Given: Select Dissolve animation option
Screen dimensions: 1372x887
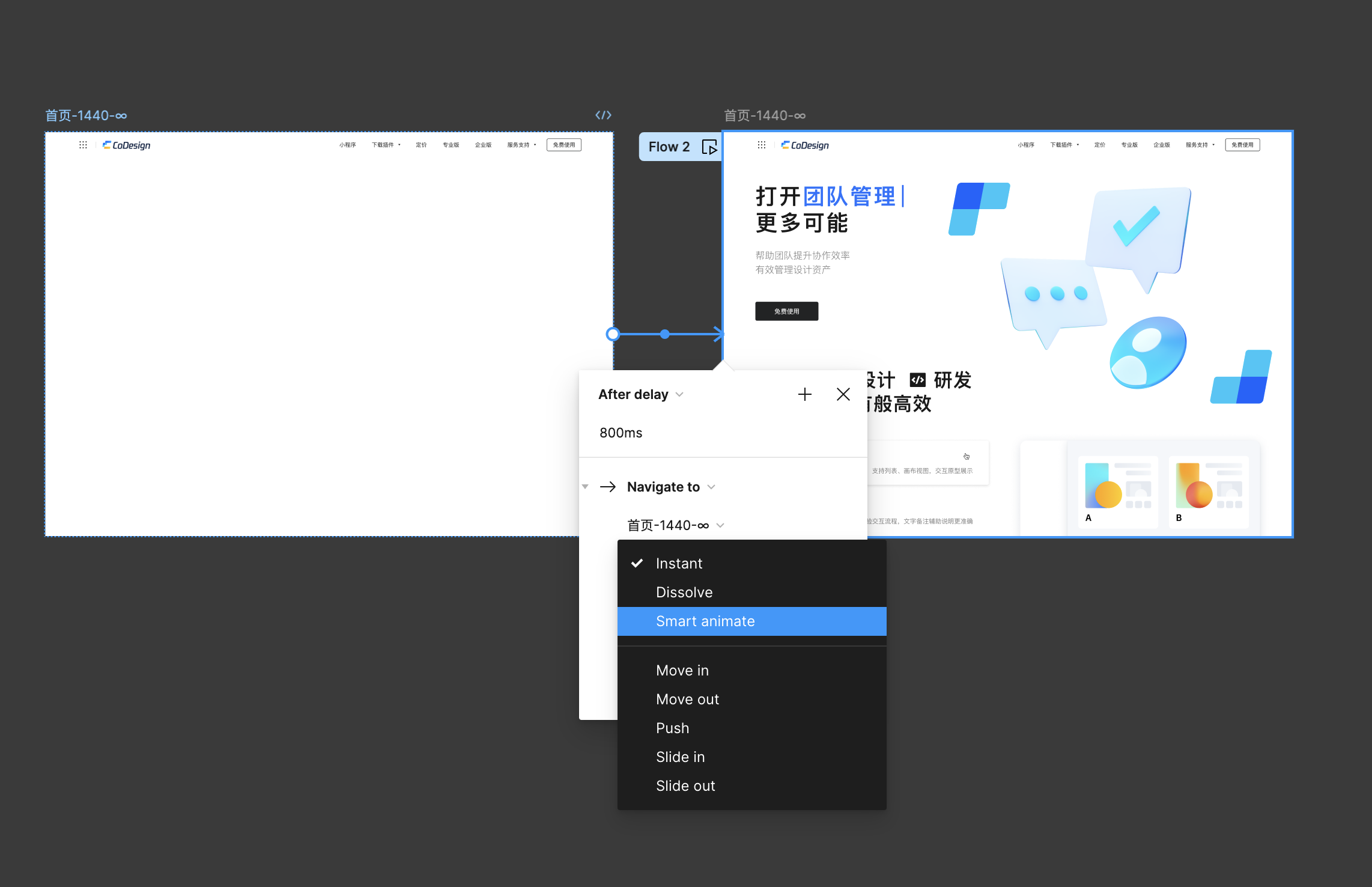Looking at the screenshot, I should pos(752,593).
